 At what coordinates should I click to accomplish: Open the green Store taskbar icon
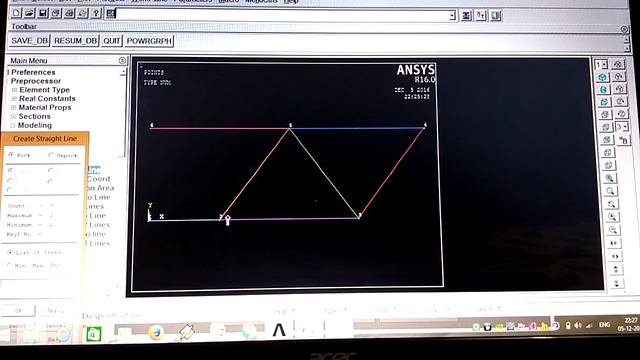point(93,334)
